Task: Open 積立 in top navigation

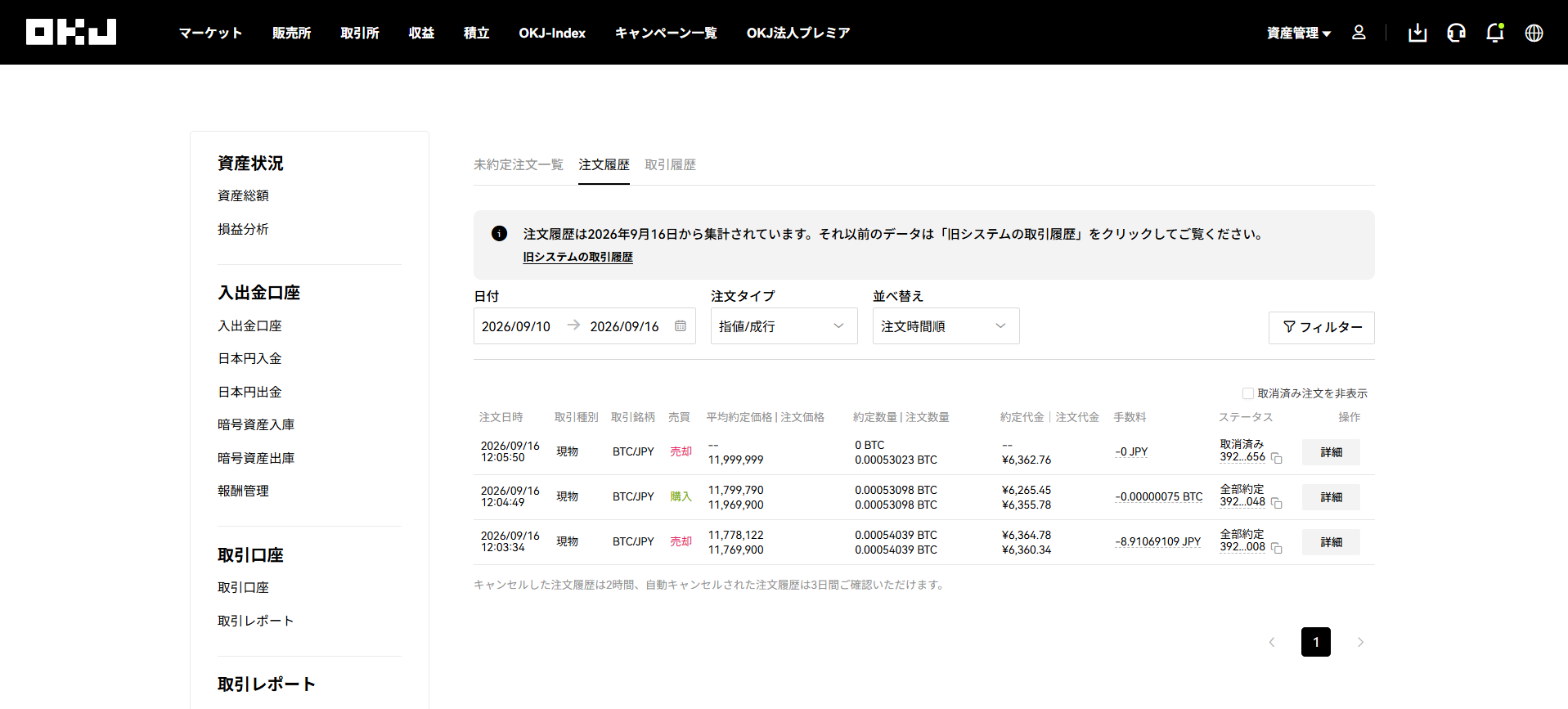Action: [x=476, y=33]
